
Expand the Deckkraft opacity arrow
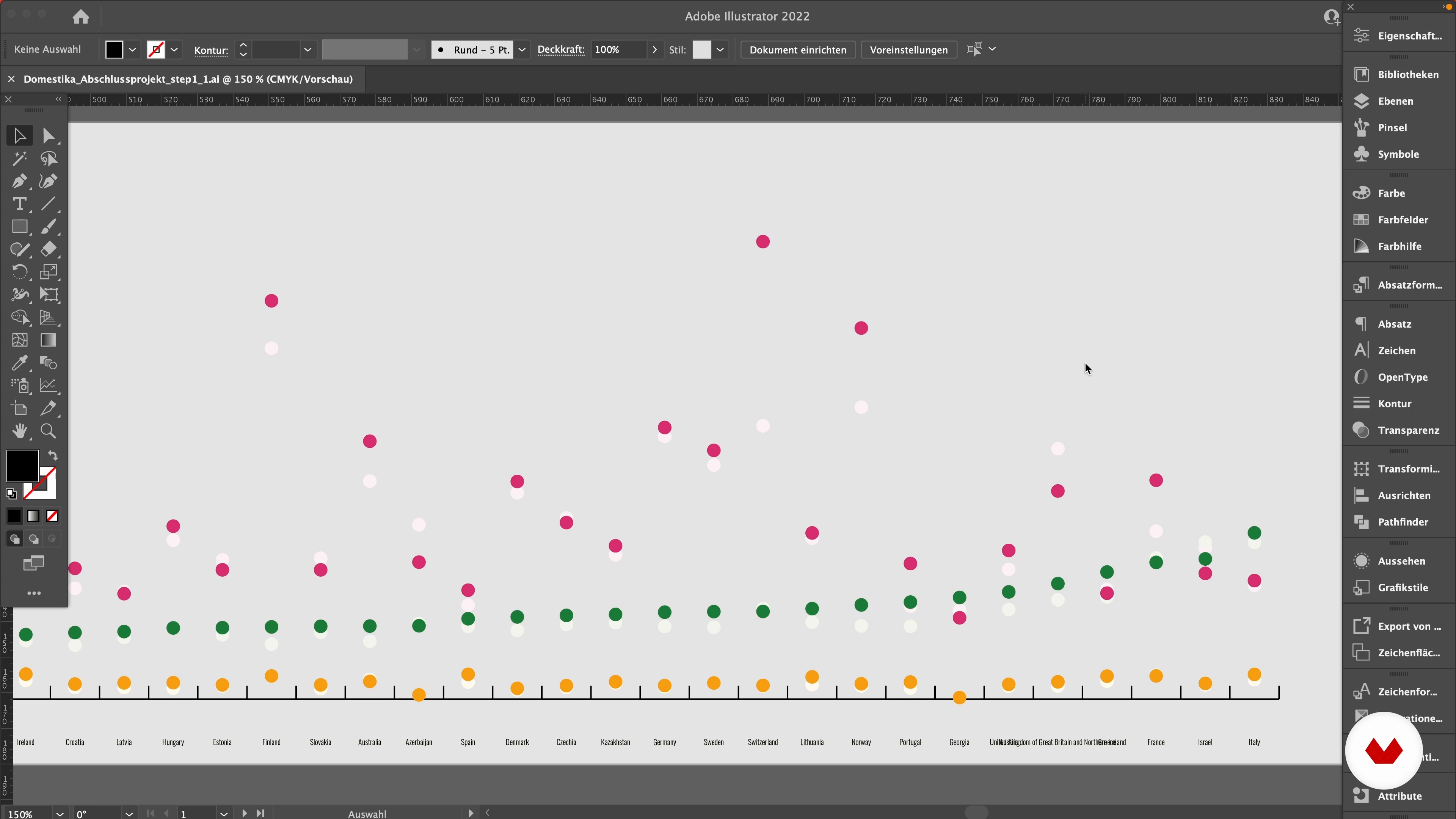[654, 50]
